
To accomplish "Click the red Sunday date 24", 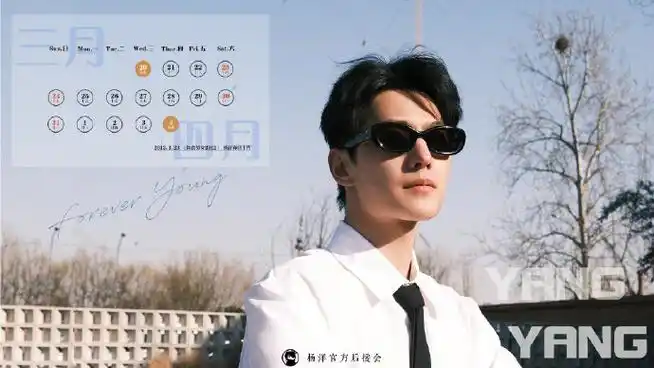I will pos(56,98).
